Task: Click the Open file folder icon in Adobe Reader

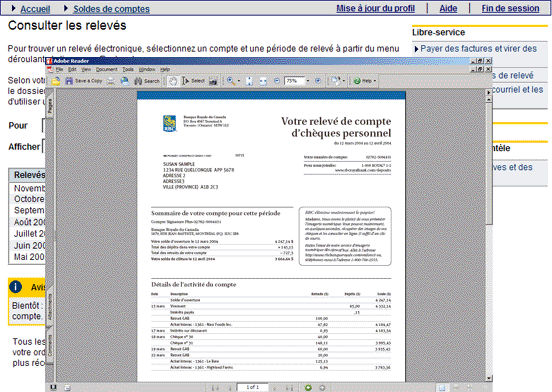Action: (x=56, y=81)
